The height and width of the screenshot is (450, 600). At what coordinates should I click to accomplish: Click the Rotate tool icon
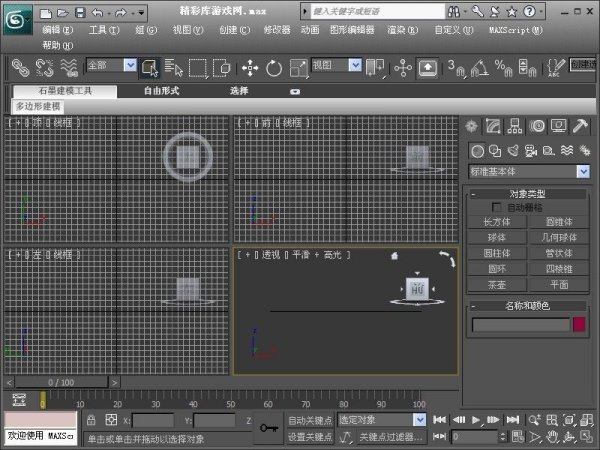(x=274, y=67)
